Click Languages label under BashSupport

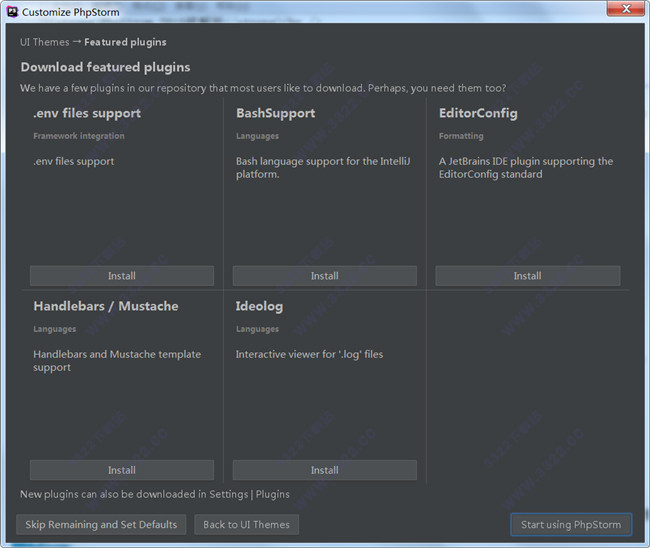point(257,136)
